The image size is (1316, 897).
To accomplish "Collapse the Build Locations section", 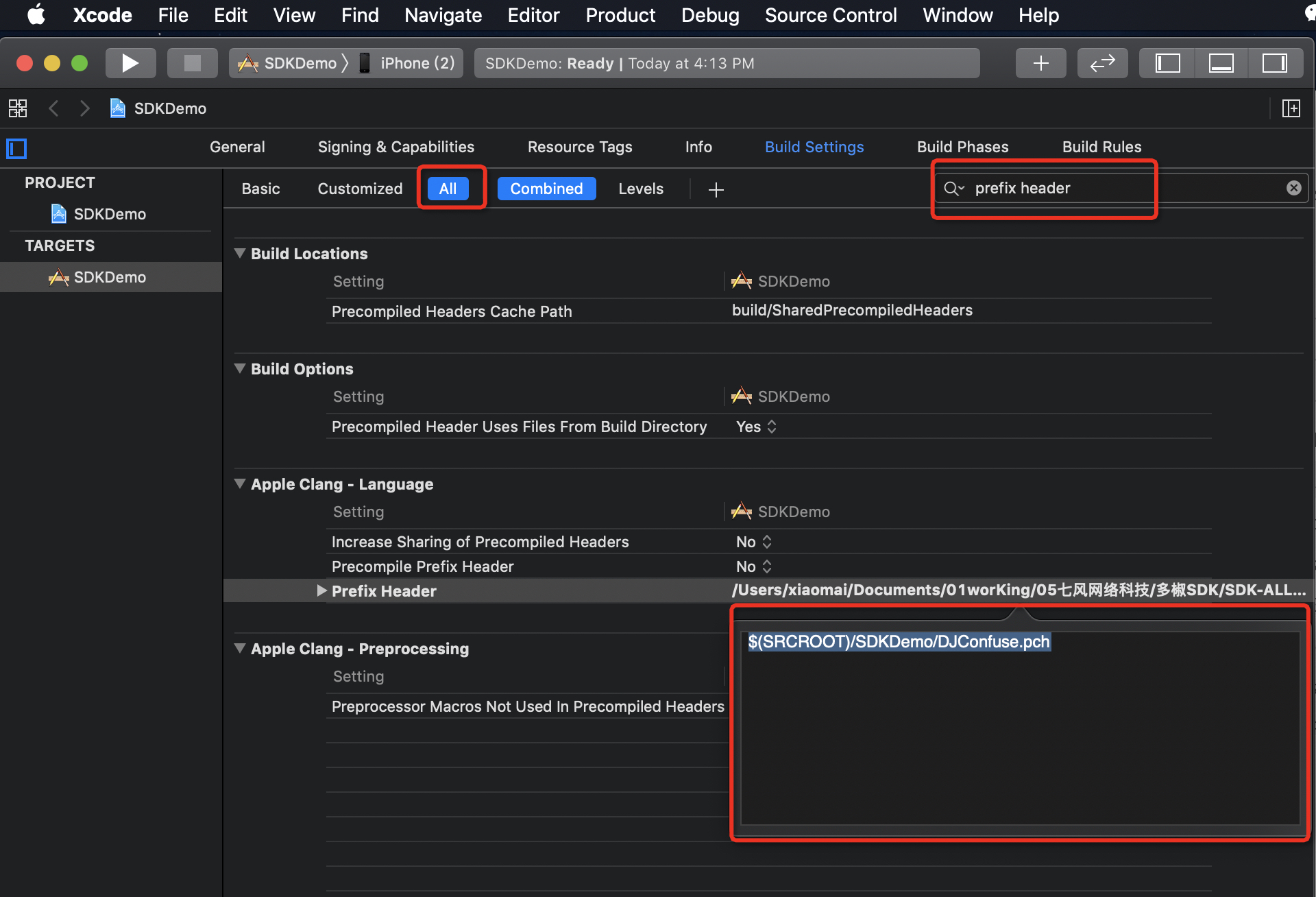I will (x=240, y=253).
